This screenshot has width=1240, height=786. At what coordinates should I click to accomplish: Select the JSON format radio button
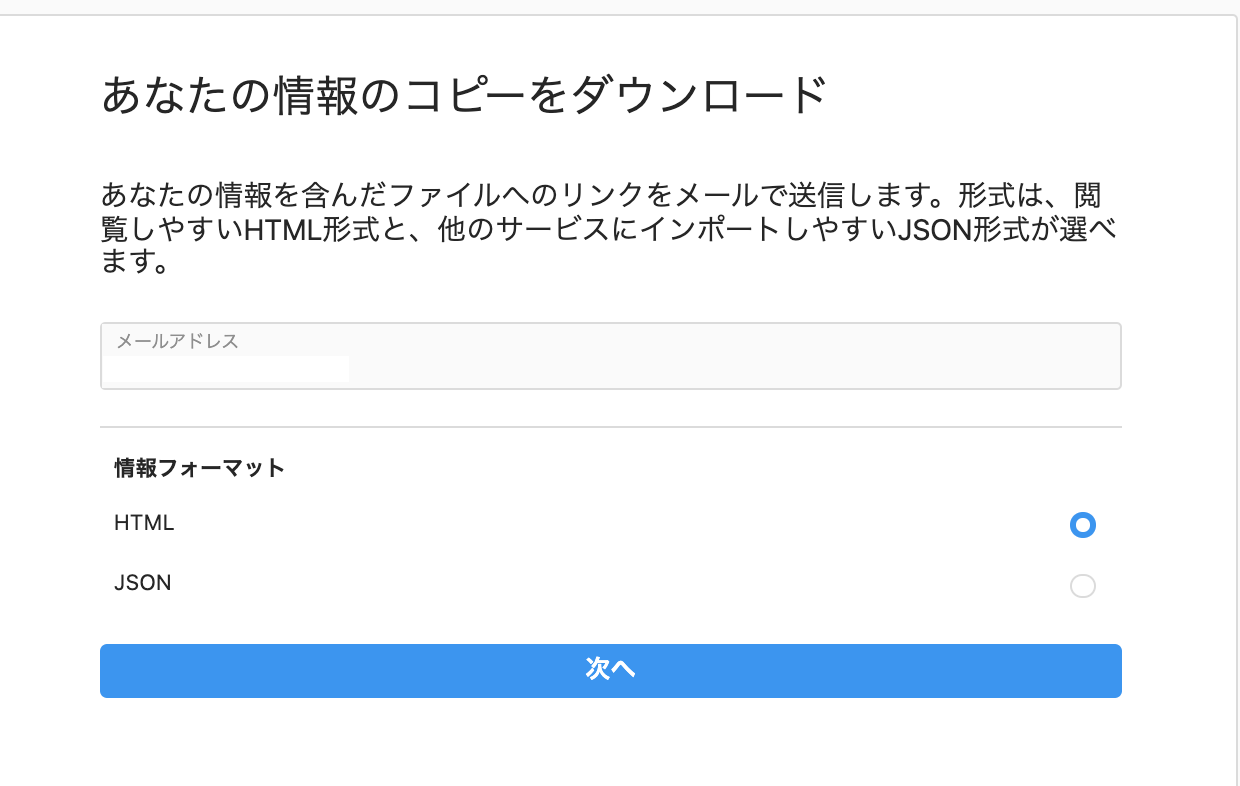point(1082,586)
